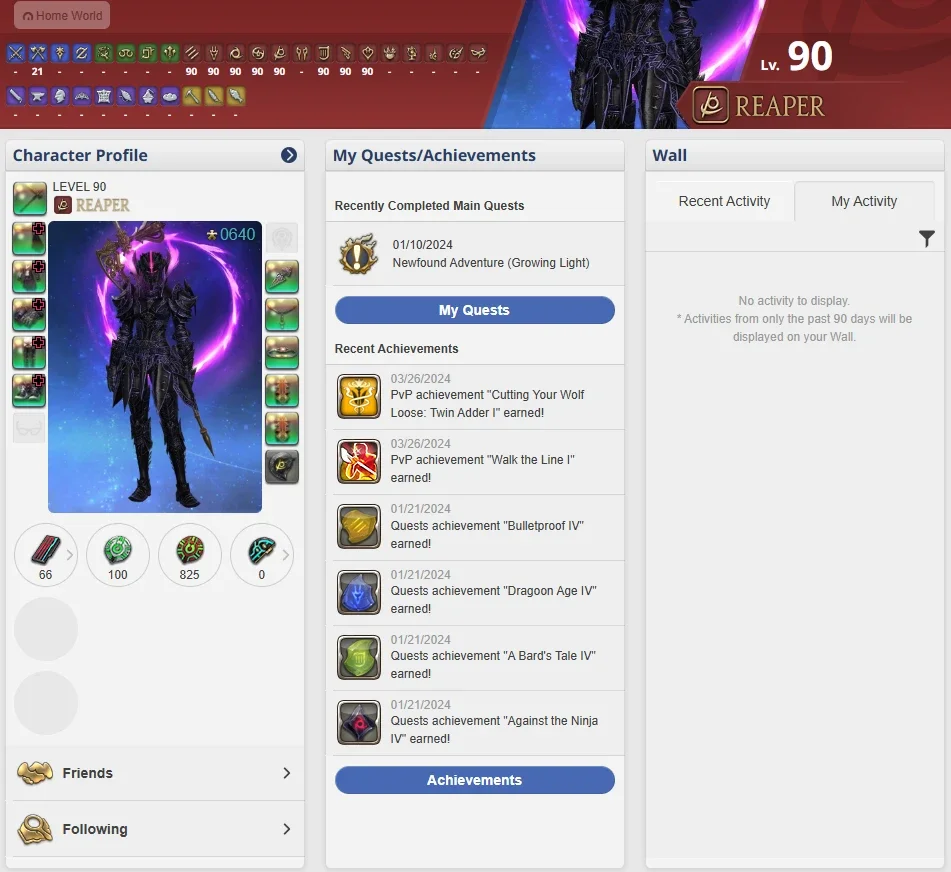Select the Sage job icon

(170, 53)
